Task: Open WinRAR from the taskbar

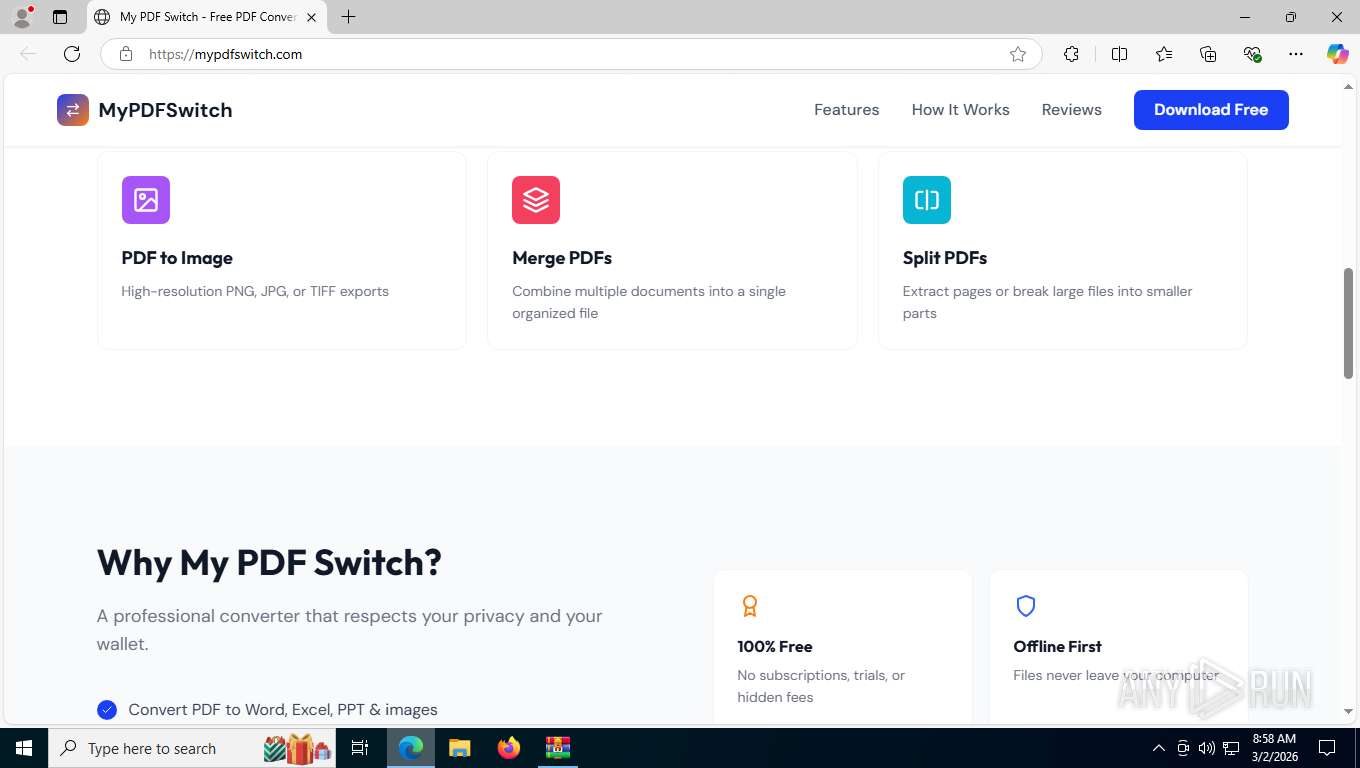Action: pyautogui.click(x=557, y=748)
